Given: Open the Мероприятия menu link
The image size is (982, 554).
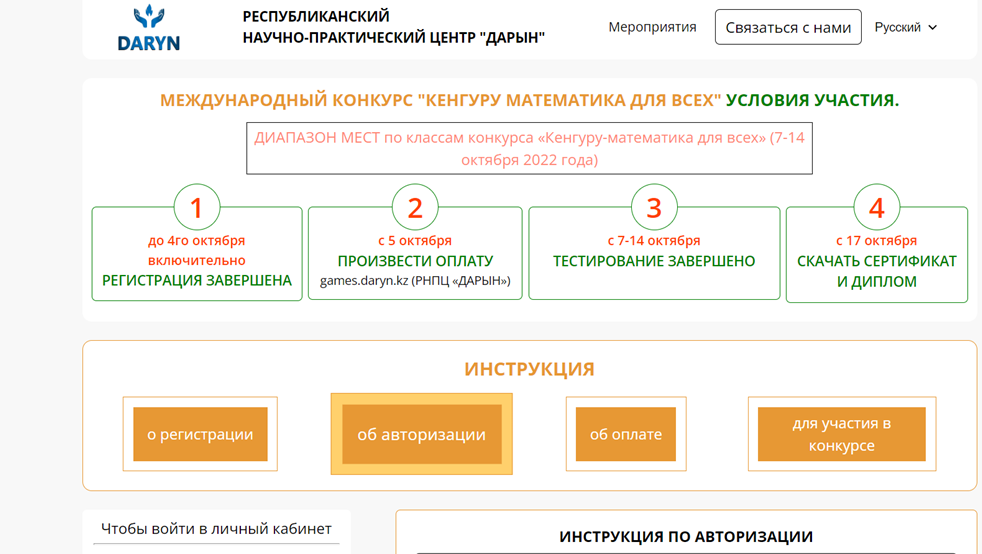Looking at the screenshot, I should coord(652,27).
